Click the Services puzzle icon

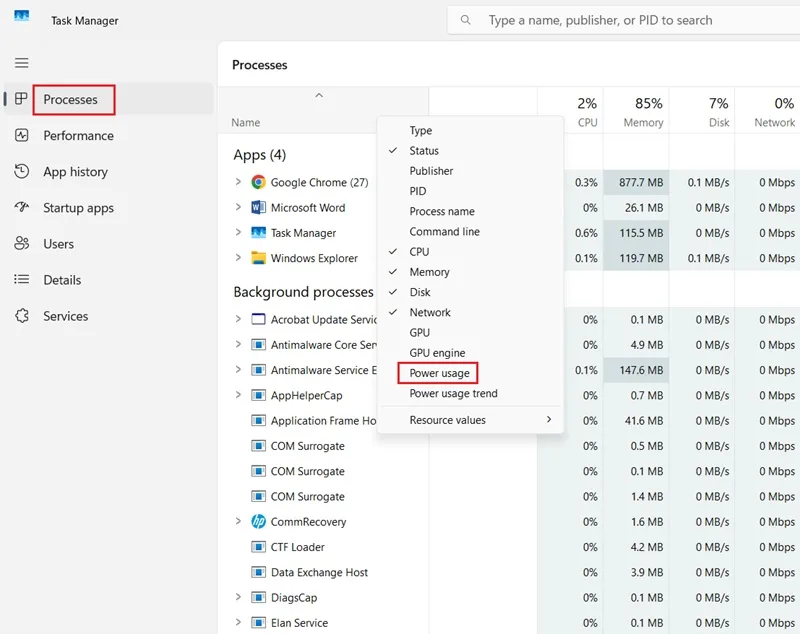[x=21, y=316]
